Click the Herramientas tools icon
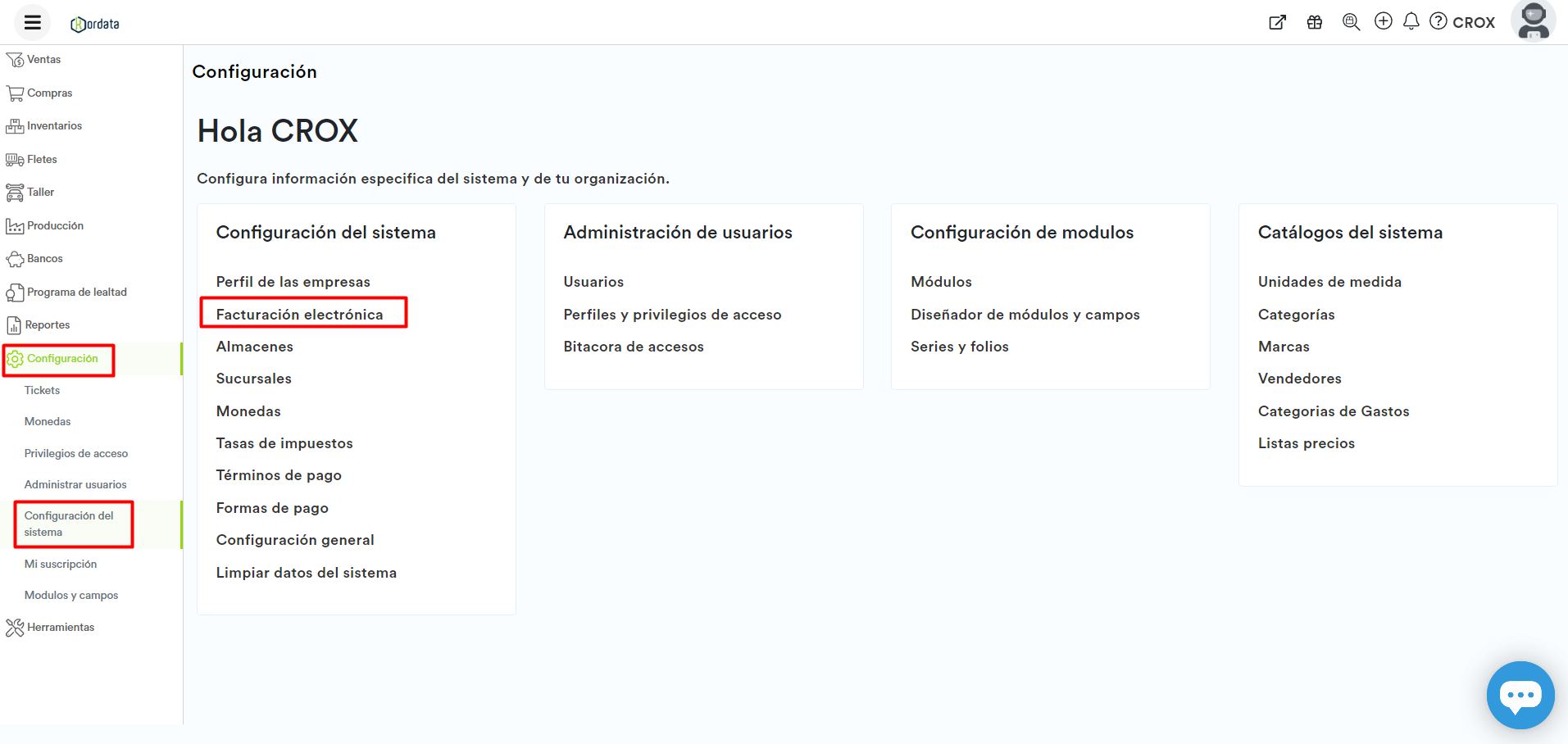Viewport: 1568px width, 744px height. 14,627
